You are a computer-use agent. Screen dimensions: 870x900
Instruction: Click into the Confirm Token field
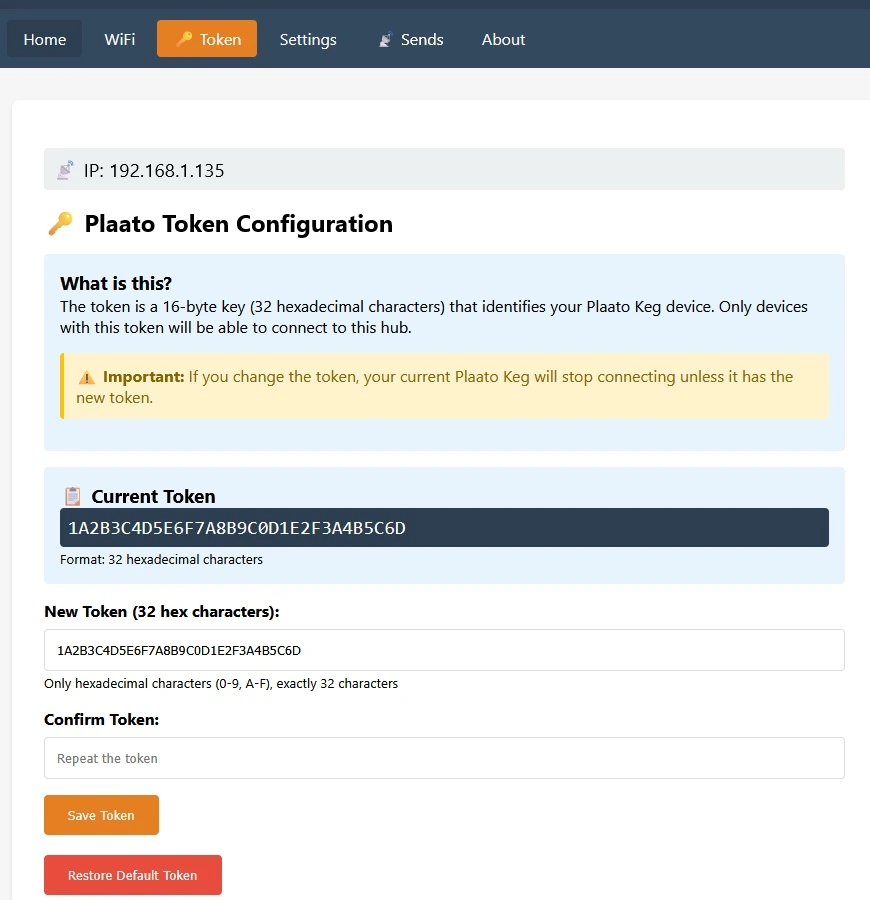444,758
